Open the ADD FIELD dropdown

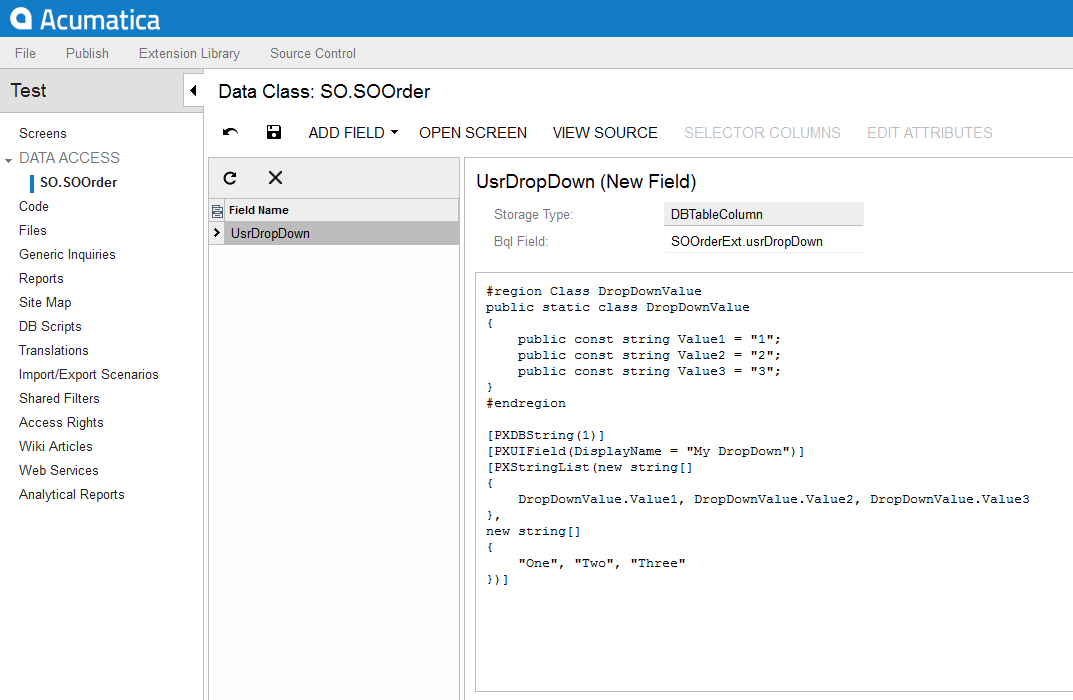tap(353, 133)
